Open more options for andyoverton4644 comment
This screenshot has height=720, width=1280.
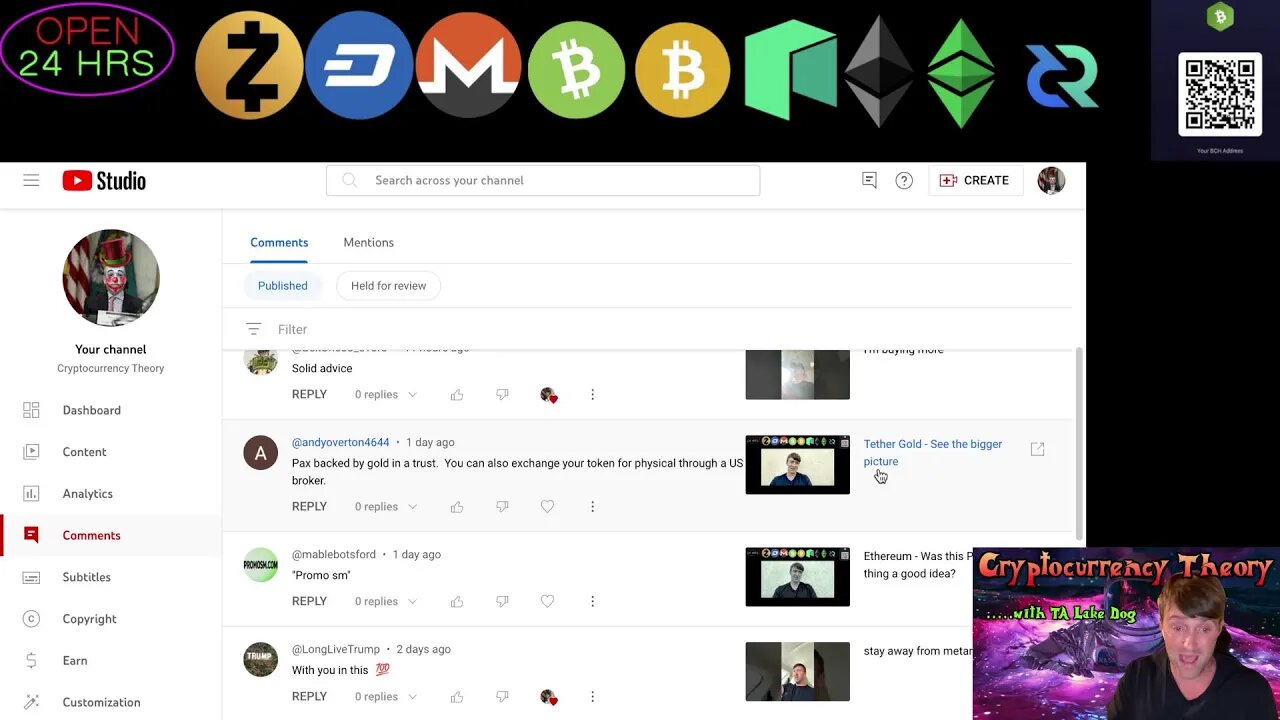click(592, 507)
